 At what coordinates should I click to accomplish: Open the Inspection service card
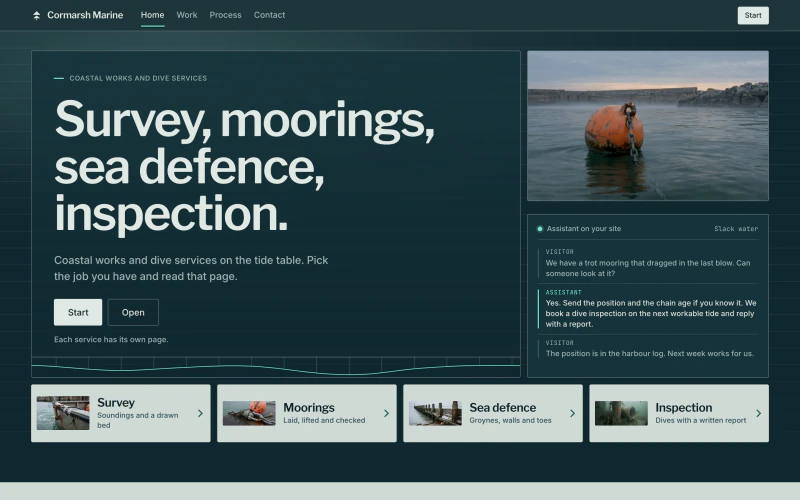click(x=679, y=413)
